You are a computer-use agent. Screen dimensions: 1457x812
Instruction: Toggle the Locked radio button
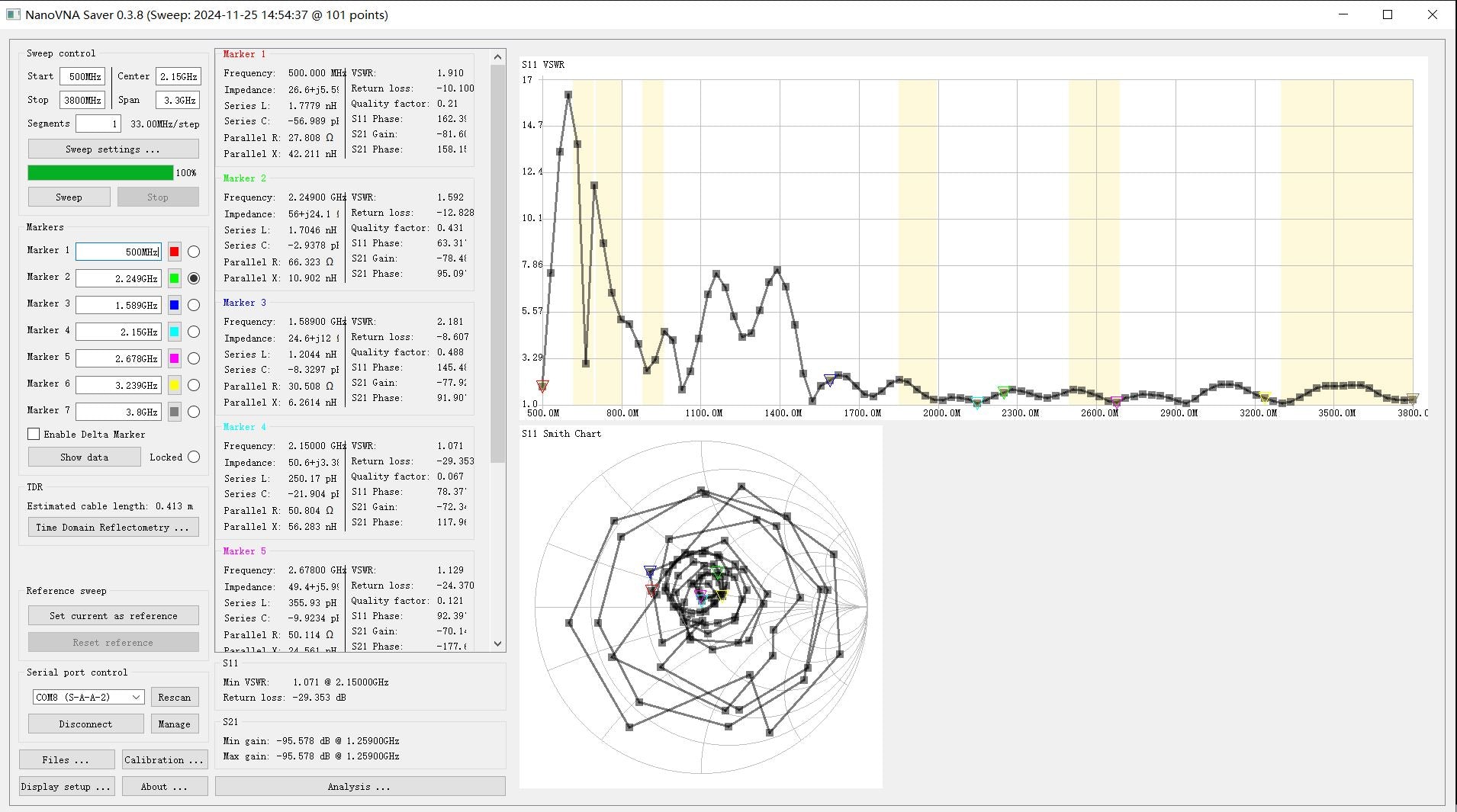click(x=194, y=457)
